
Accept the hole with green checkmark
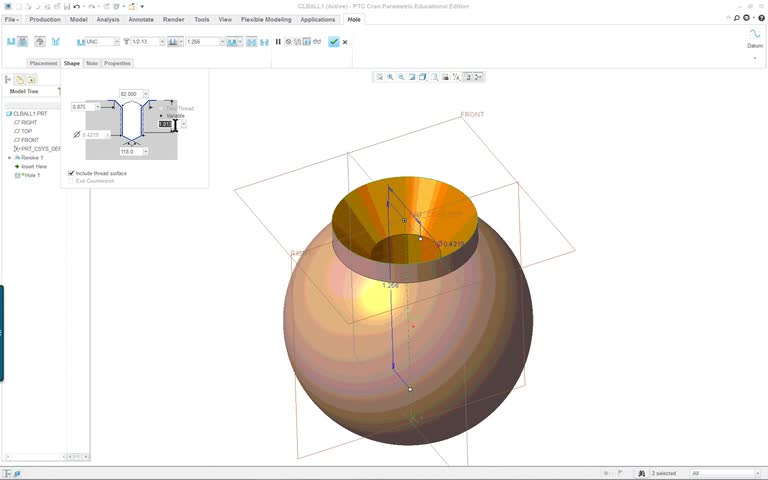click(x=334, y=42)
